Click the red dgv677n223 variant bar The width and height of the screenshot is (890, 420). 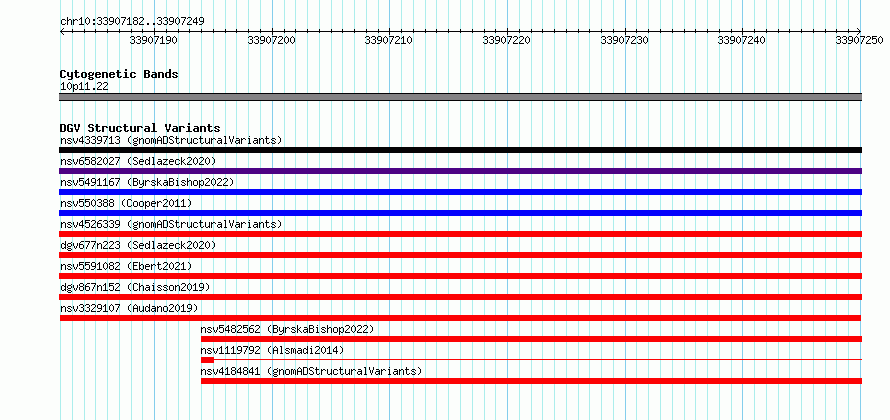(461, 255)
